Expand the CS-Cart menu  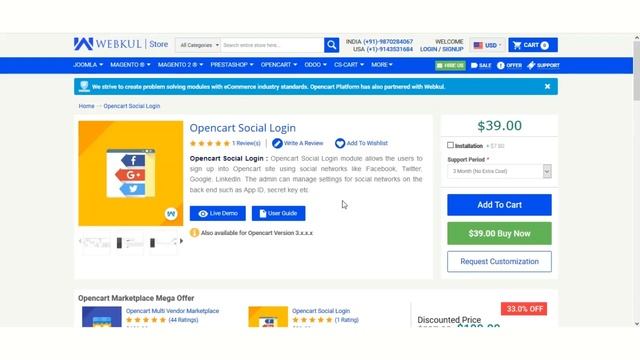349,65
